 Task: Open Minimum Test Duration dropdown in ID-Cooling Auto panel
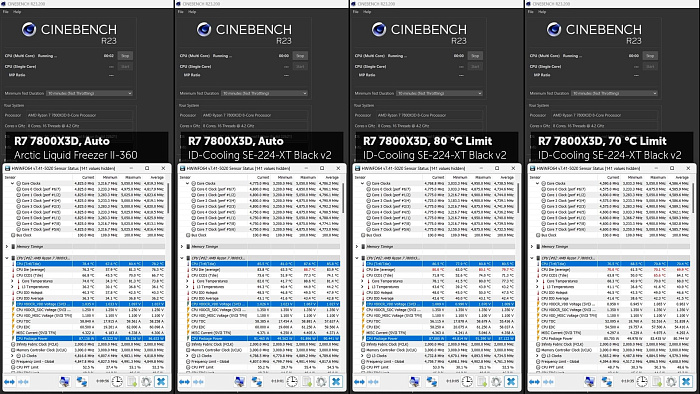click(265, 93)
